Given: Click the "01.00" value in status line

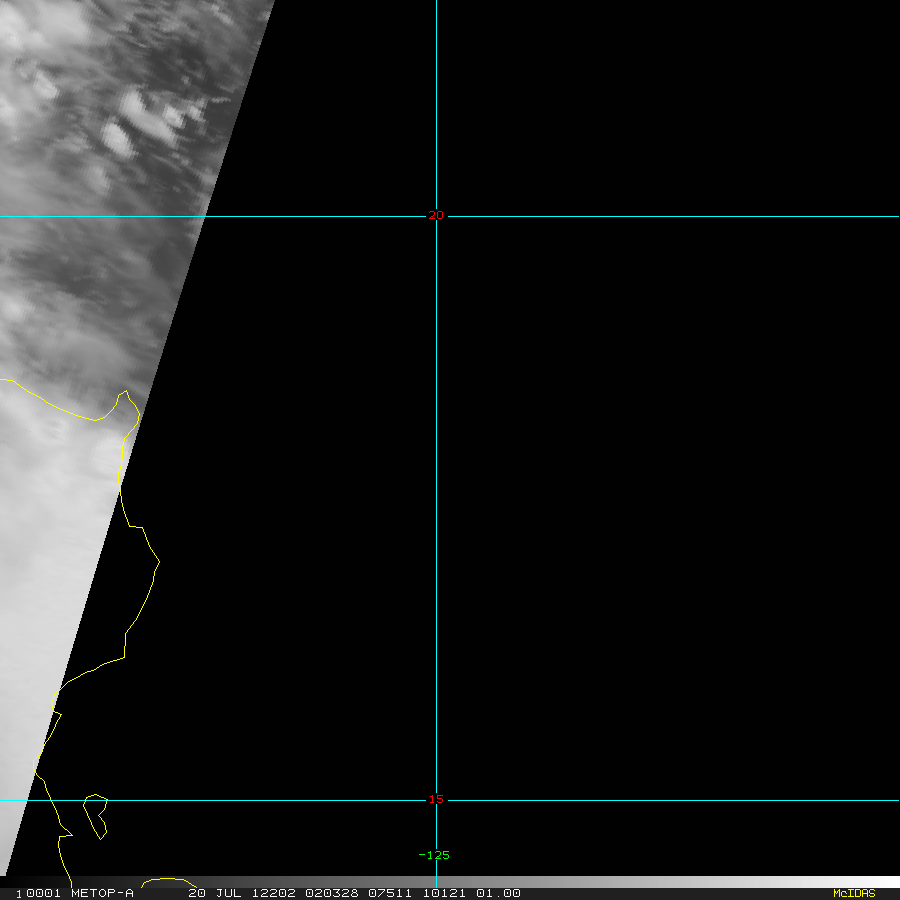Looking at the screenshot, I should (498, 893).
